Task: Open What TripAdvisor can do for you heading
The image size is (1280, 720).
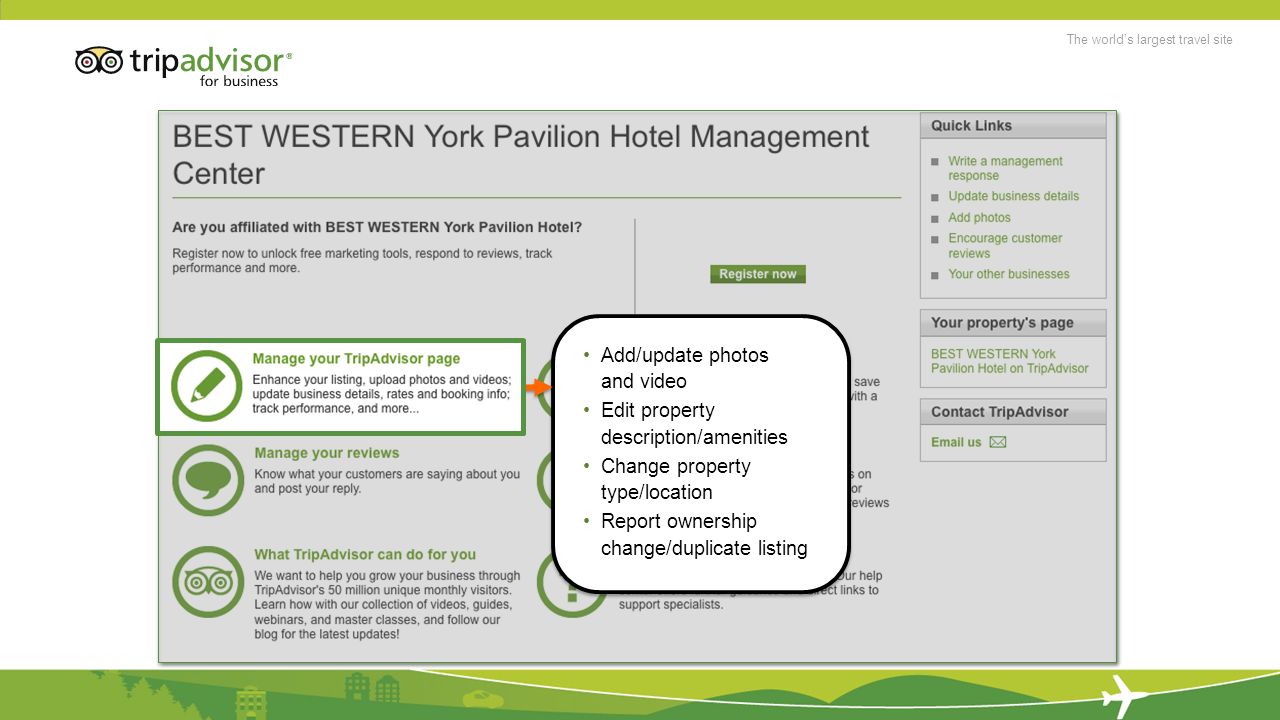Action: (x=365, y=554)
